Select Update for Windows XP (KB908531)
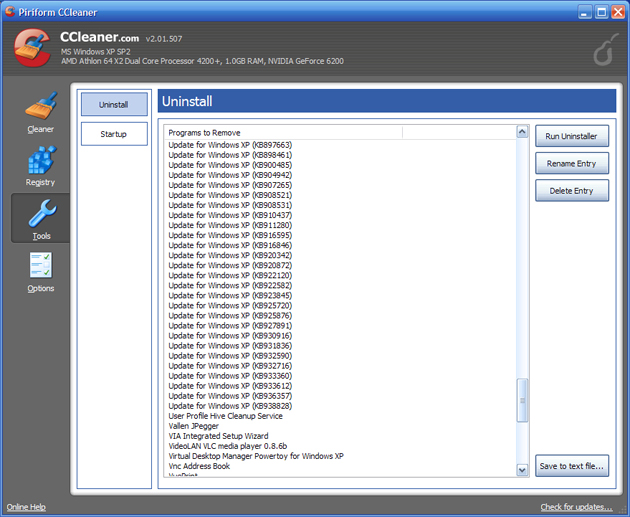The image size is (630, 517). [x=230, y=205]
